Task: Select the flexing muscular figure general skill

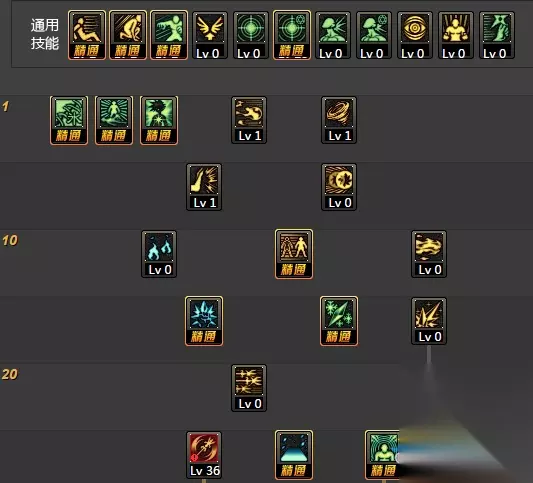Action: (x=456, y=35)
